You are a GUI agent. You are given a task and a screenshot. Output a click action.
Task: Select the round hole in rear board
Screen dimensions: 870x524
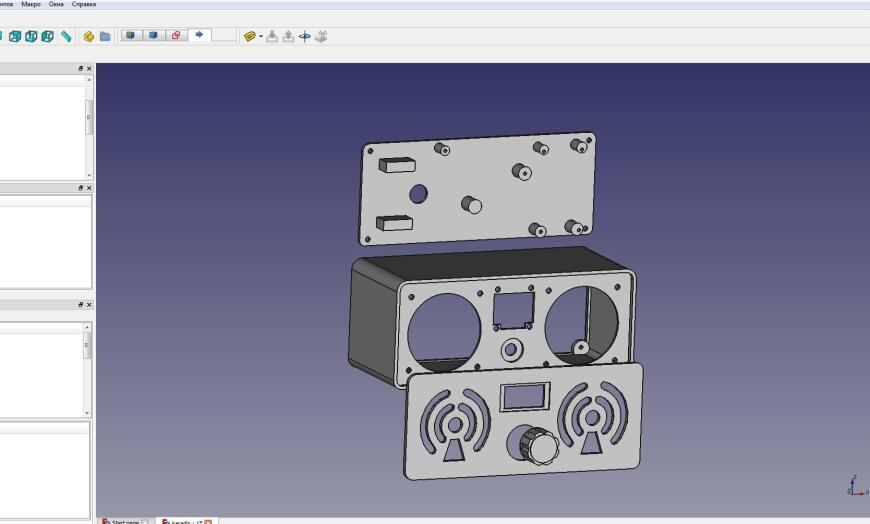[418, 194]
